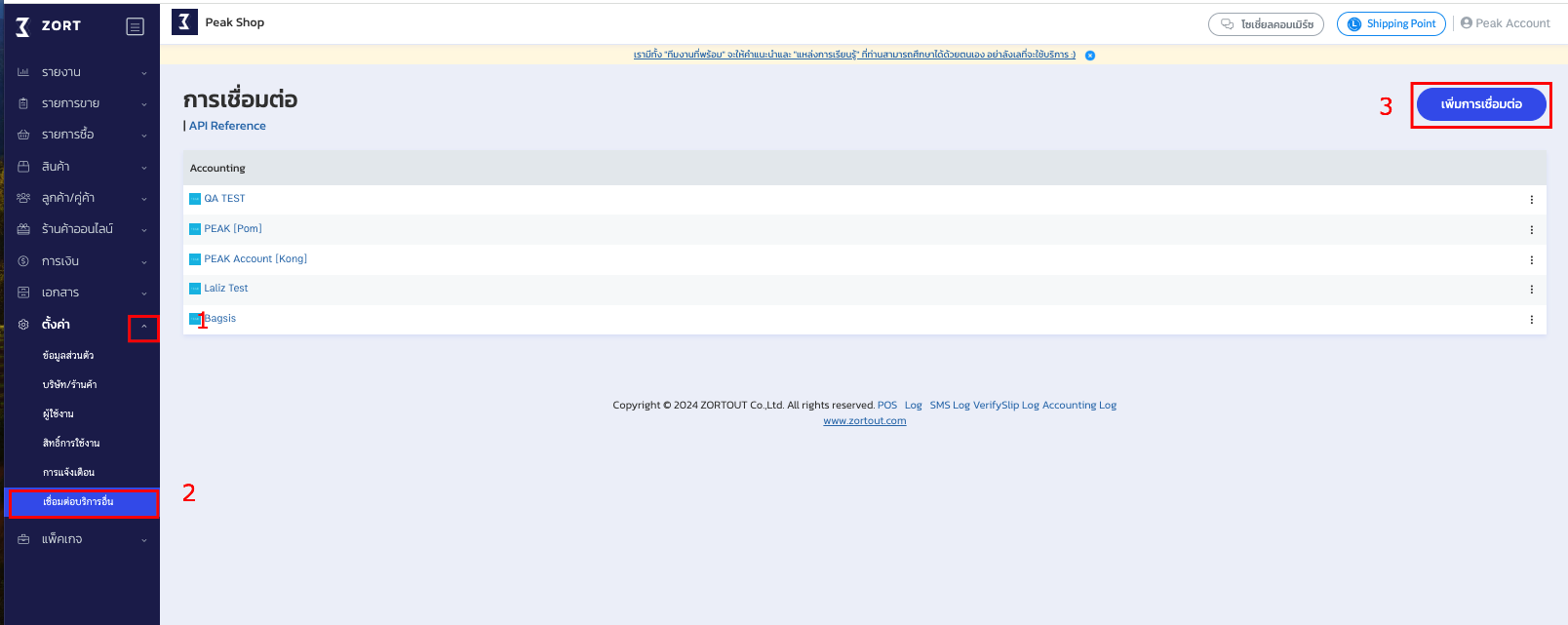The width and height of the screenshot is (1568, 625).
Task: Open the www.zortout.com footer link
Action: [864, 421]
